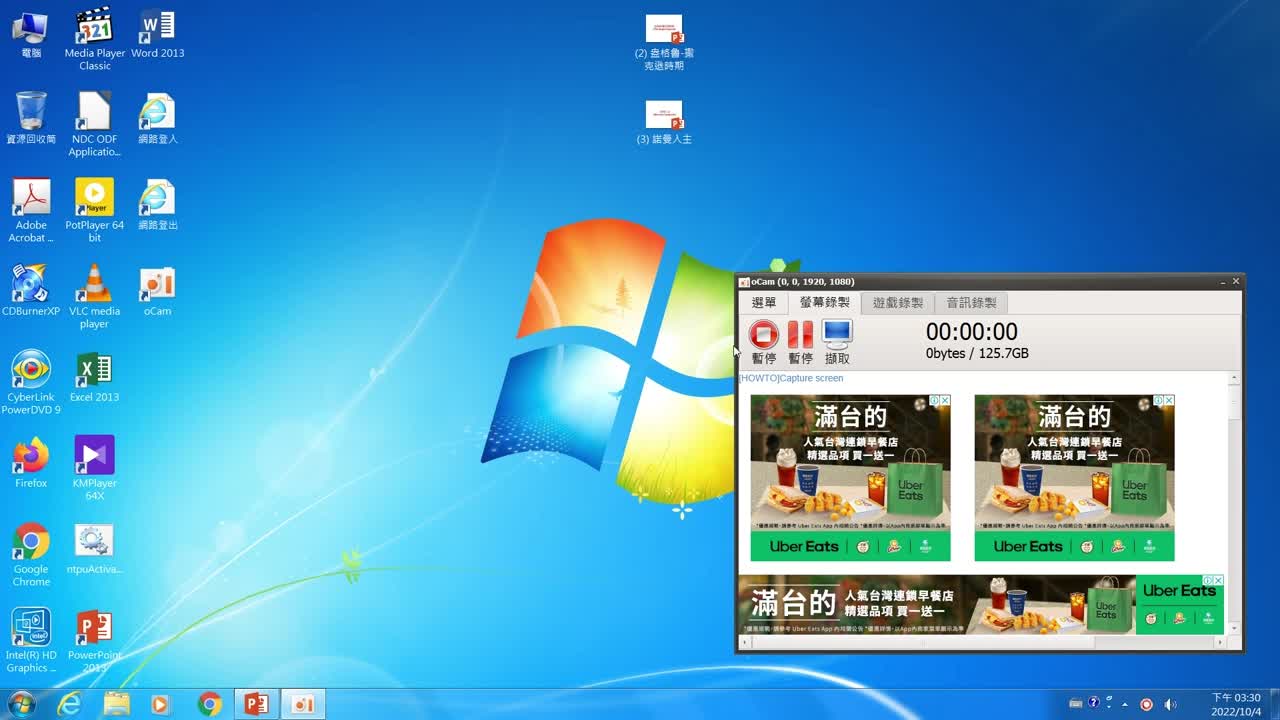This screenshot has height=720, width=1280.
Task: Select the Word 2013 desktop shortcut
Action: click(158, 34)
